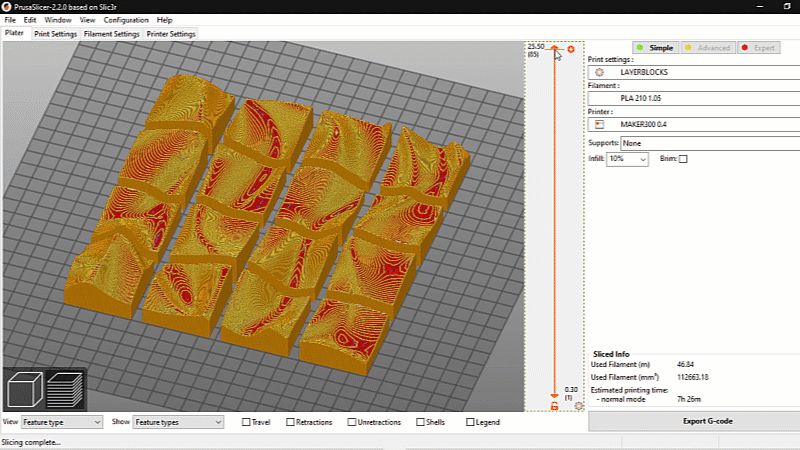Click the LAYERBLOCKS print settings gear icon
800x450 pixels.
[x=599, y=73]
